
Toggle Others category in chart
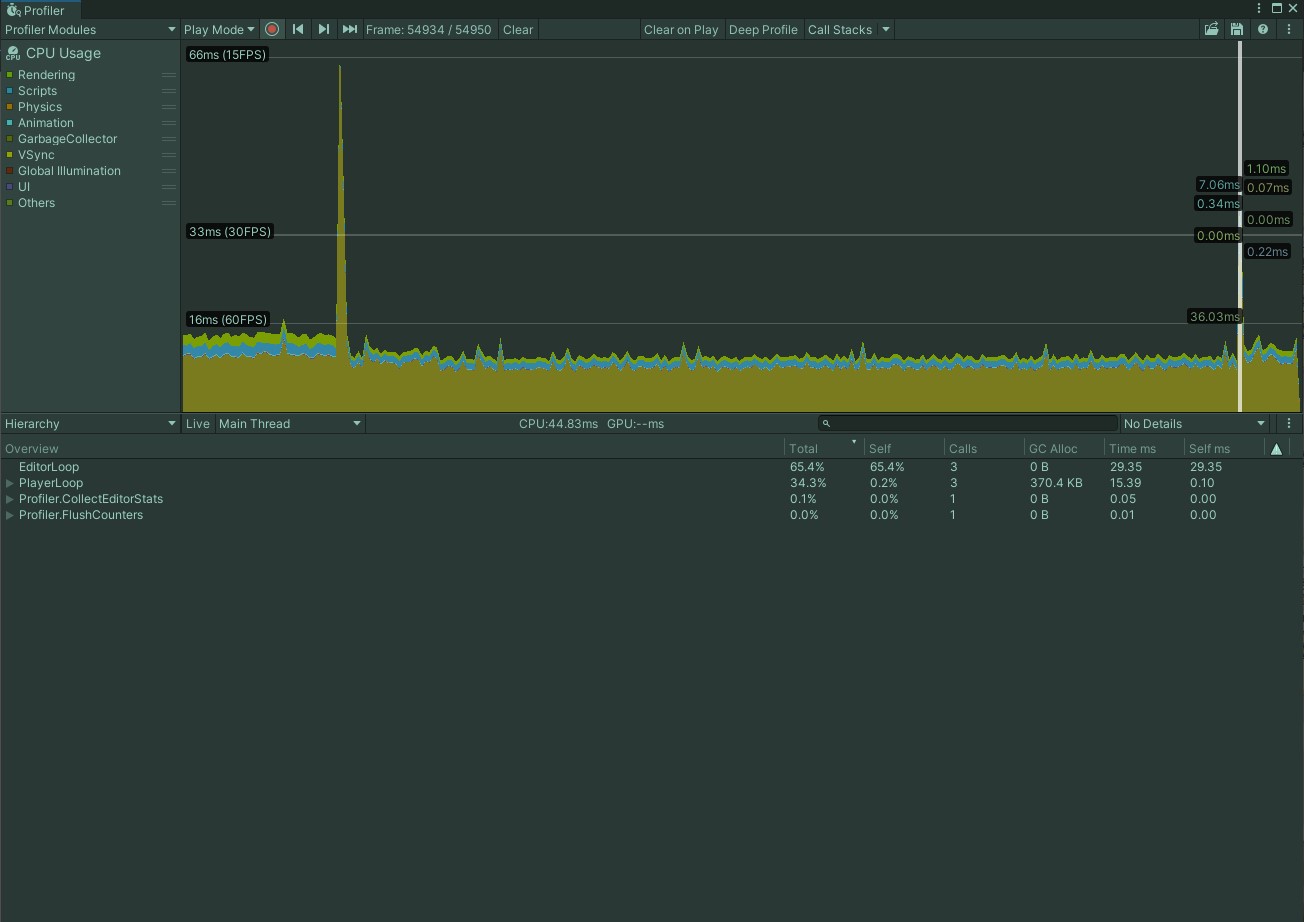click(x=9, y=203)
